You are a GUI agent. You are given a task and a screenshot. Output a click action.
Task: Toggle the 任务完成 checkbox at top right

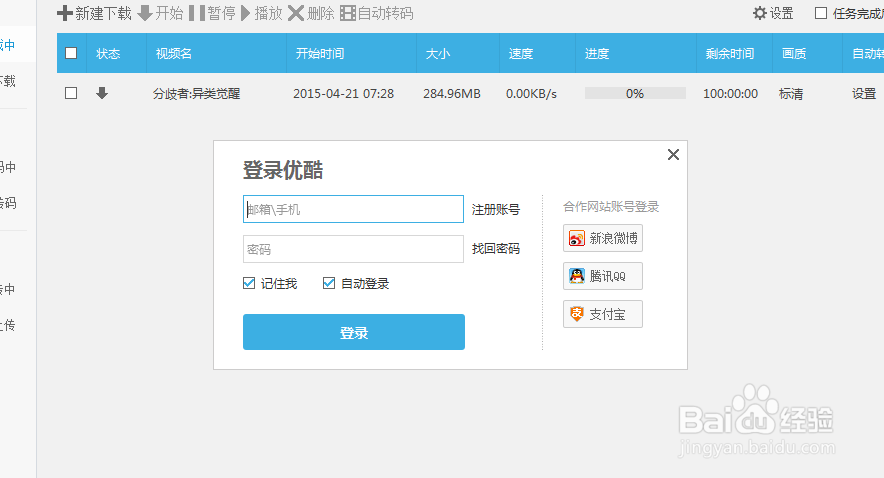click(x=821, y=13)
